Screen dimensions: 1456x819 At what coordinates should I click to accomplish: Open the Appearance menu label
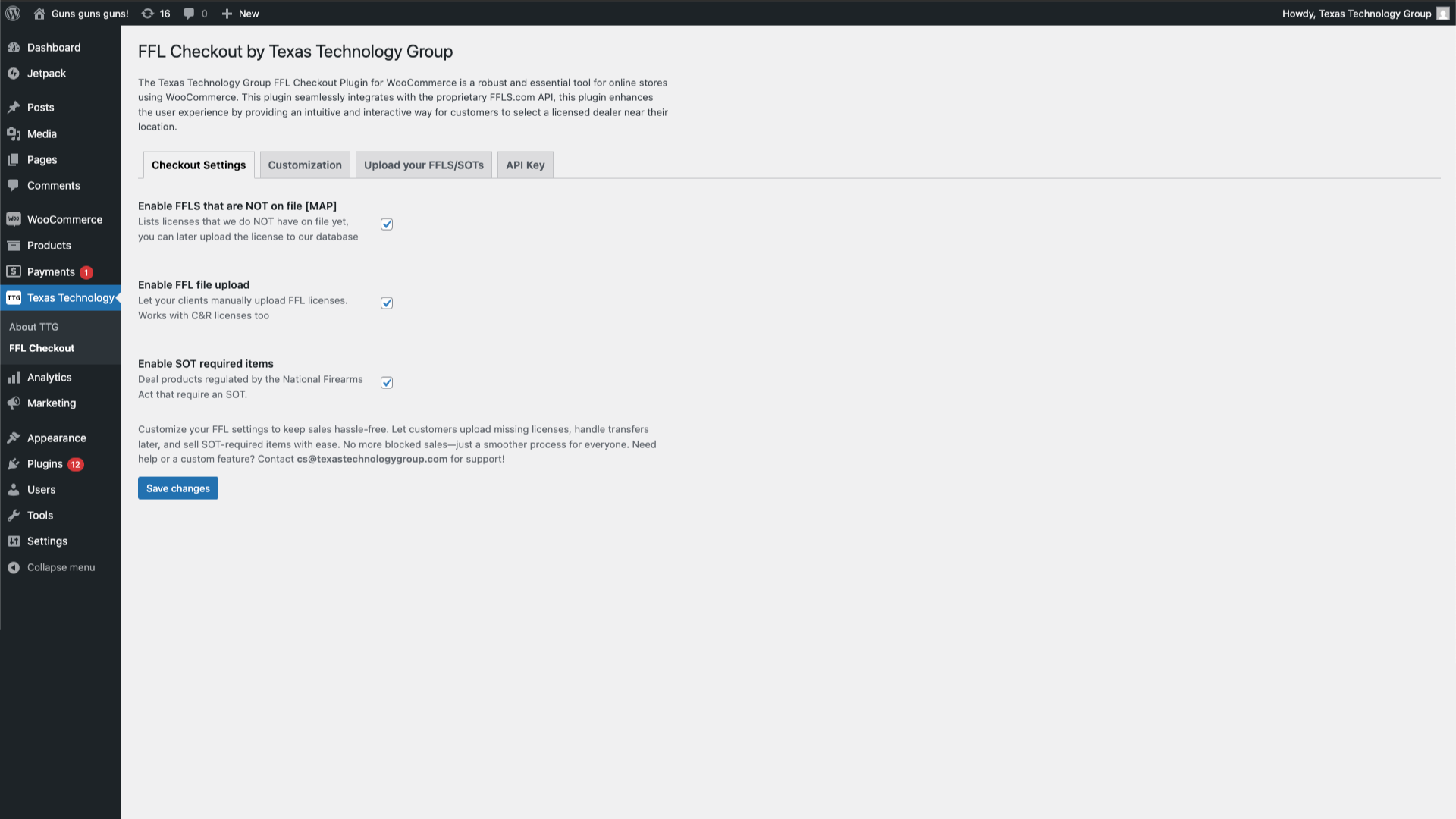point(57,438)
